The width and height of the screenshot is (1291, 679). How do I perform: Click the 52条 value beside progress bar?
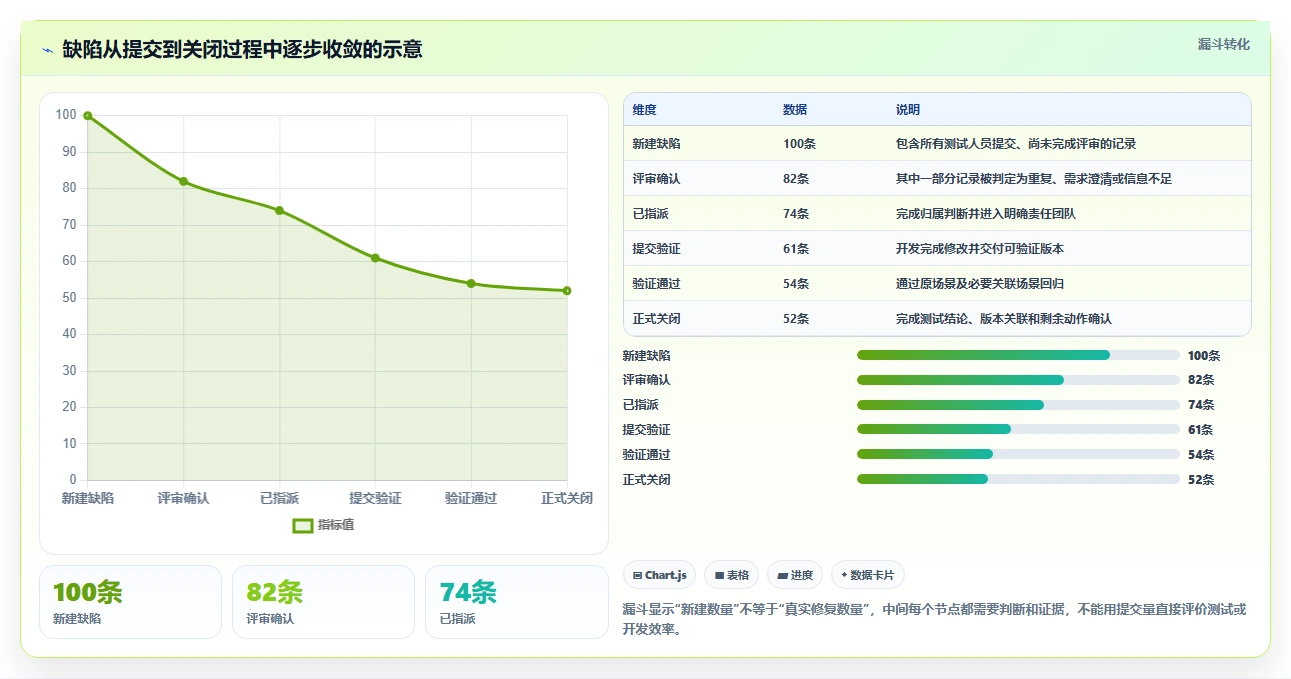click(1201, 479)
